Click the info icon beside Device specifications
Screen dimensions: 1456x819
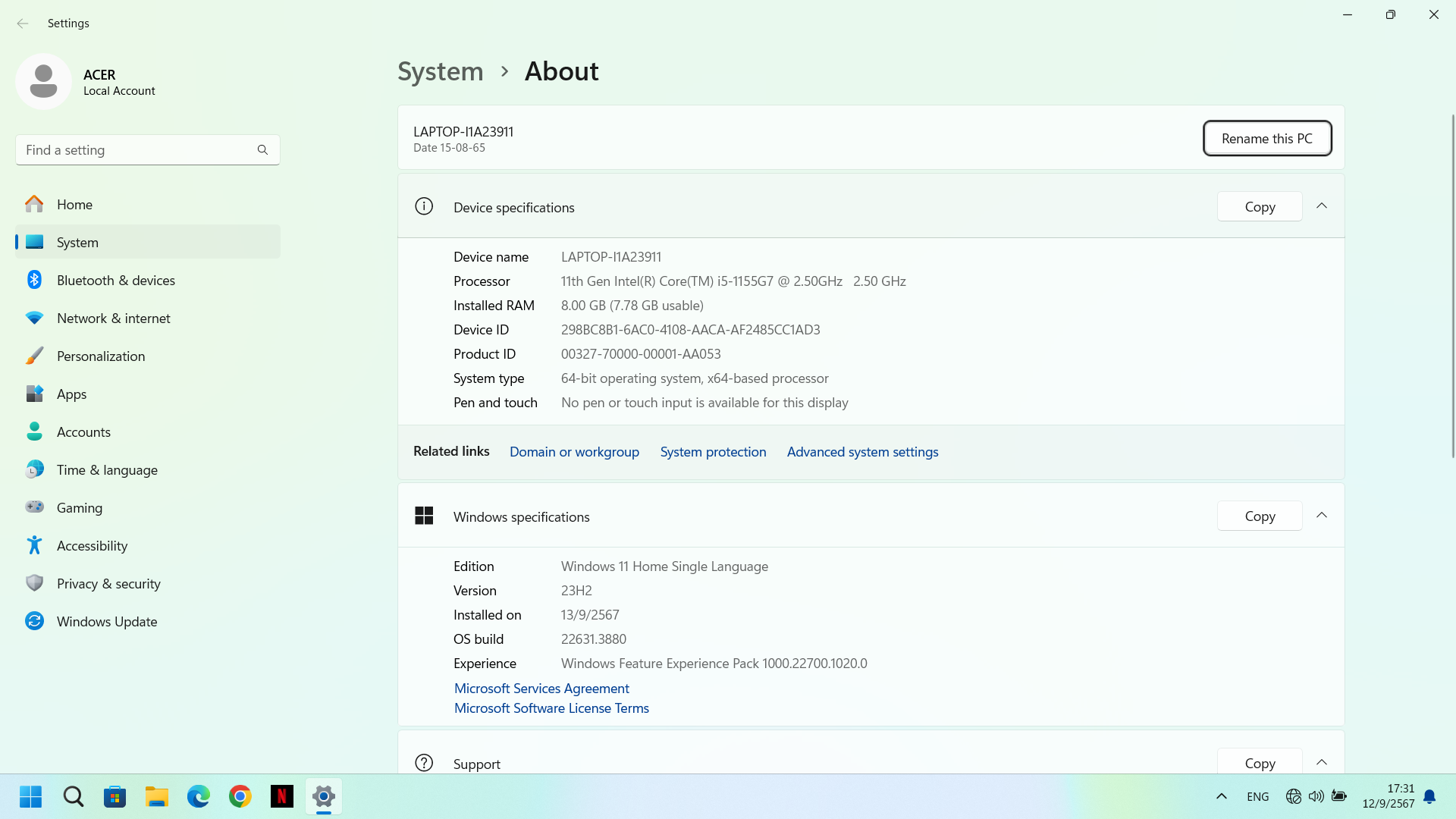[x=424, y=206]
